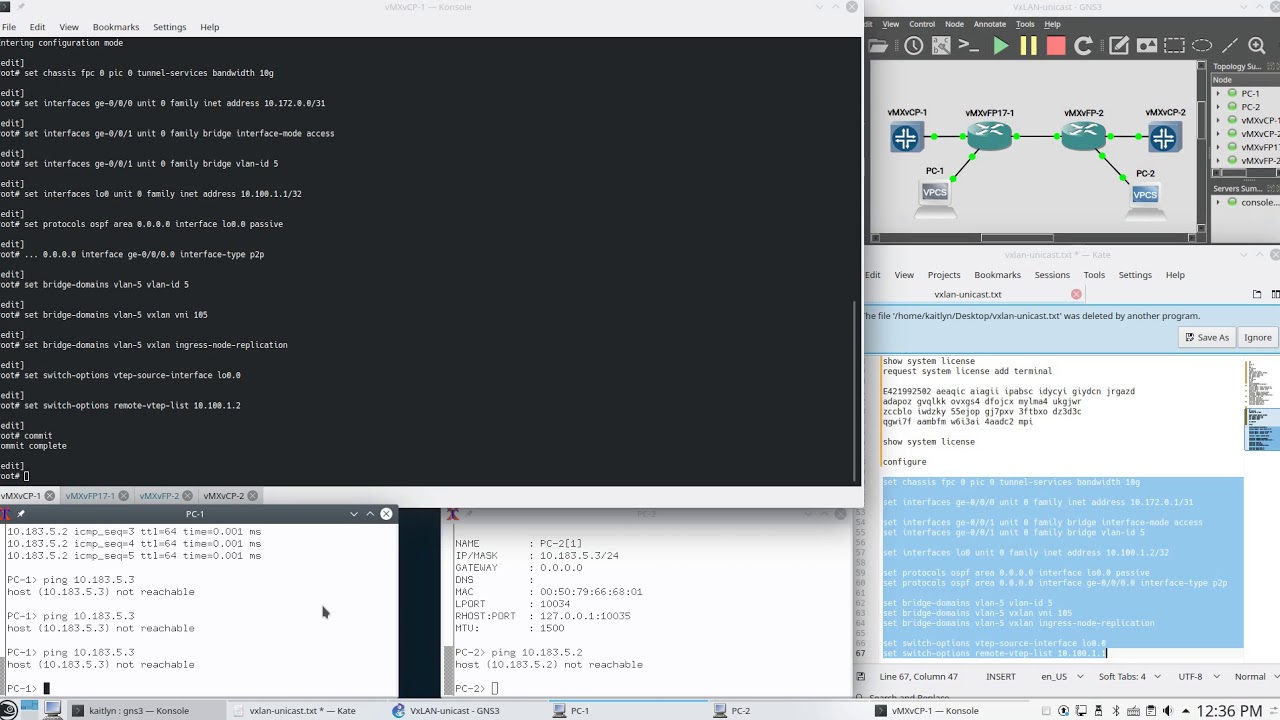Select vMXvCP-1 node in topology canvas

click(x=905, y=138)
